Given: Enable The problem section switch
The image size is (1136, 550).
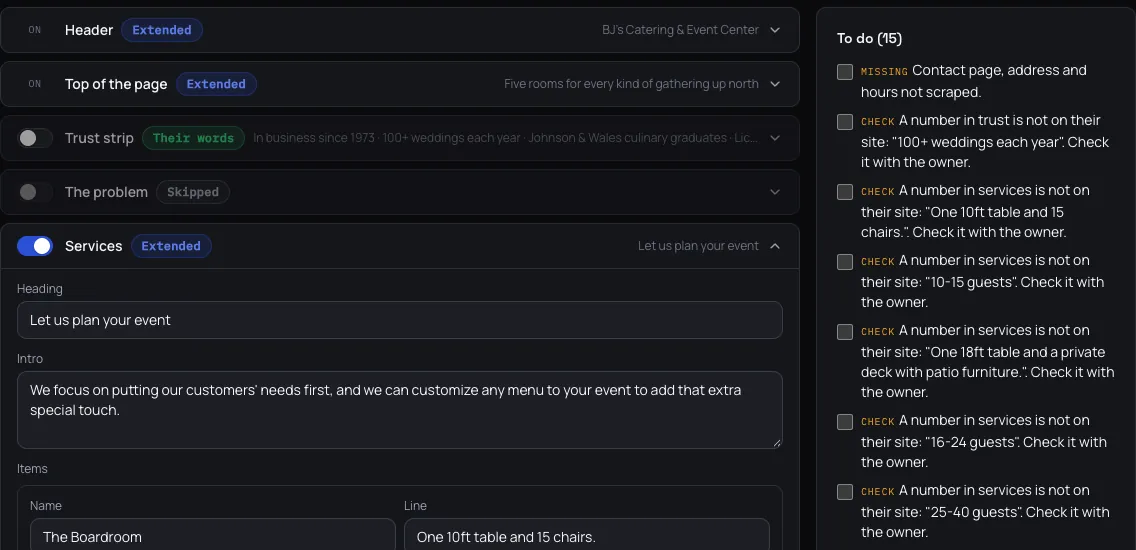Looking at the screenshot, I should (x=35, y=192).
